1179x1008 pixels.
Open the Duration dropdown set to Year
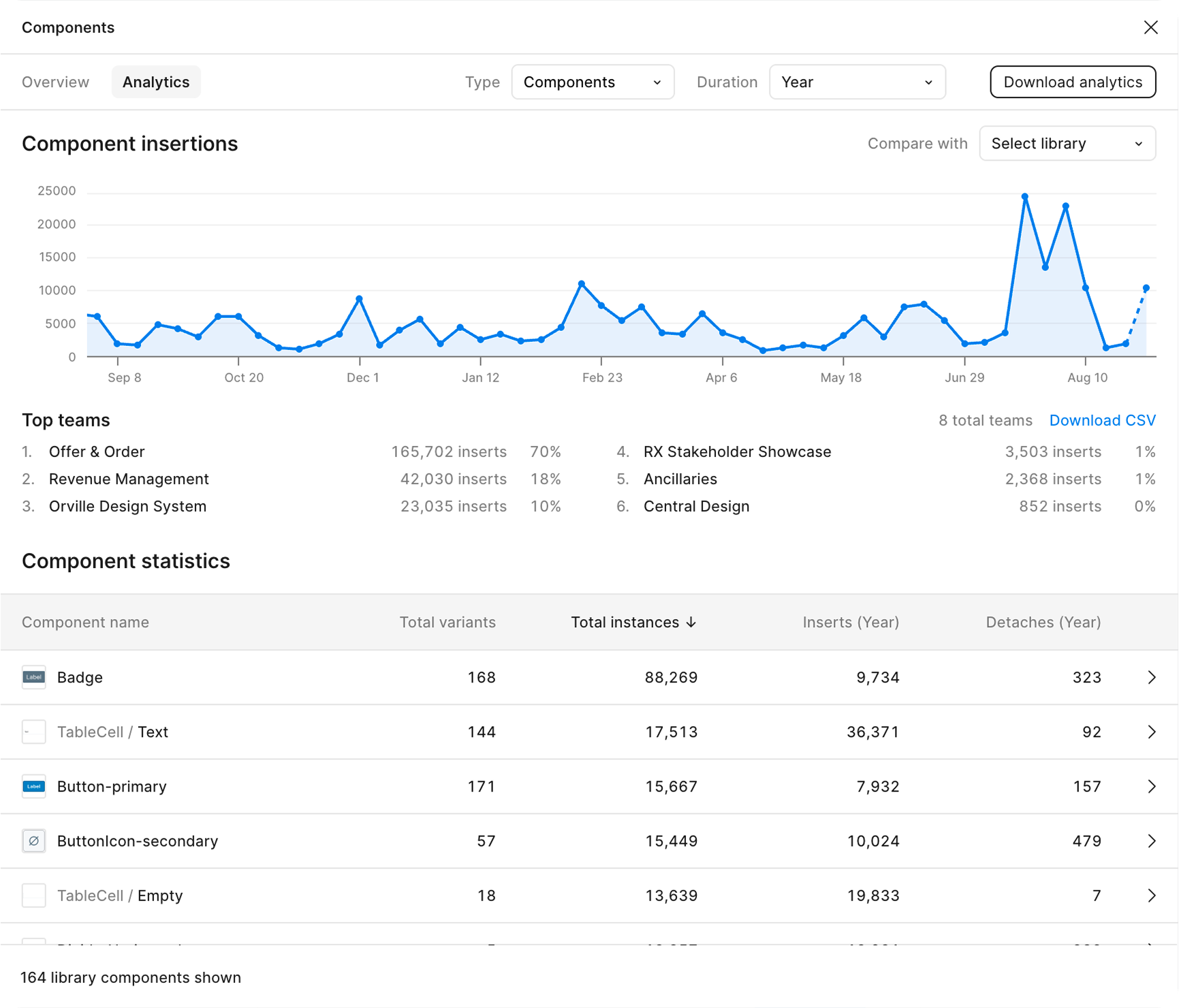857,82
